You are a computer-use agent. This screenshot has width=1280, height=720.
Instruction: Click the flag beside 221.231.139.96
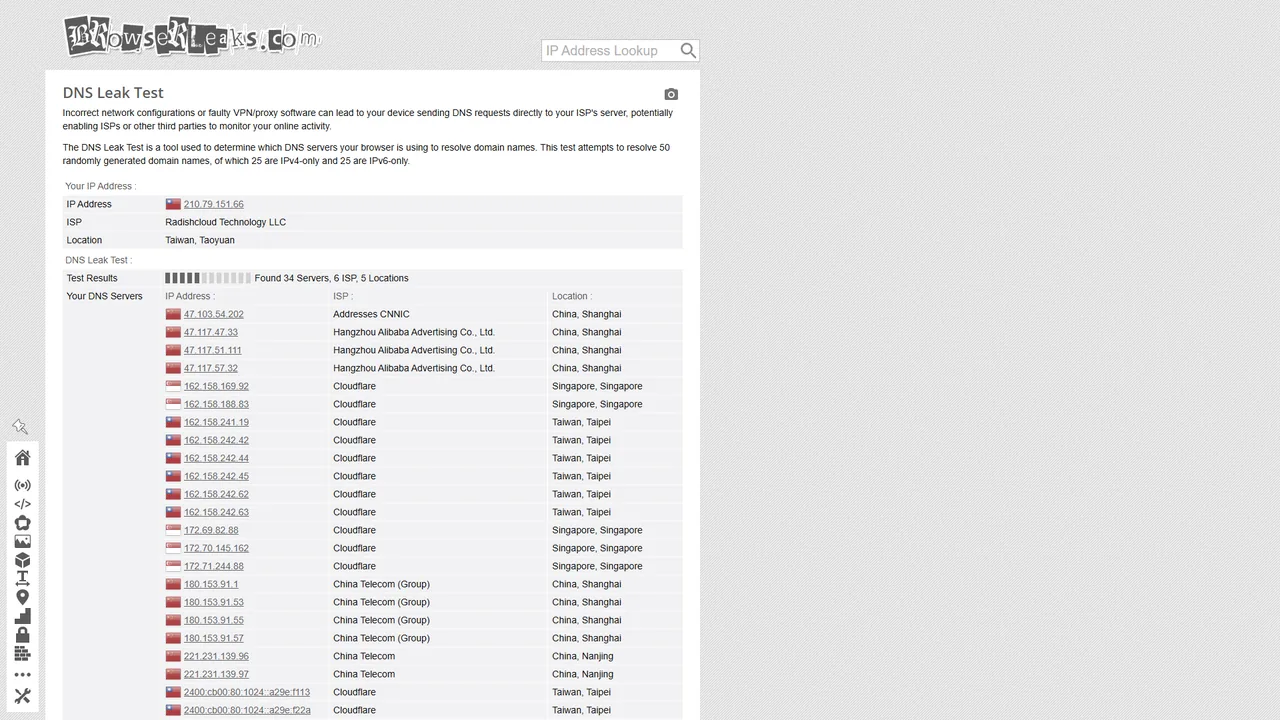tap(173, 656)
